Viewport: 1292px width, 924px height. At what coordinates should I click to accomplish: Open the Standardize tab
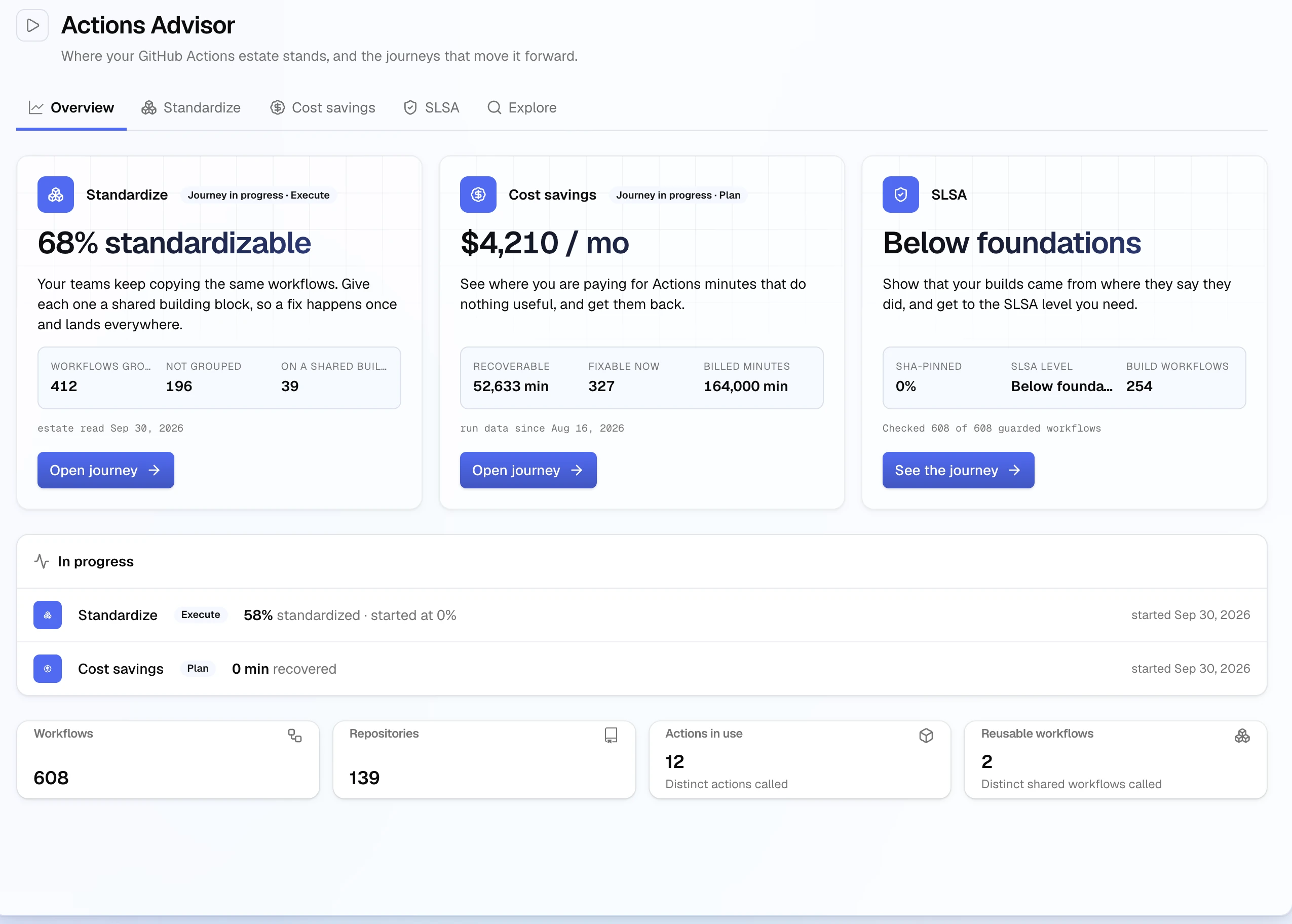point(191,107)
